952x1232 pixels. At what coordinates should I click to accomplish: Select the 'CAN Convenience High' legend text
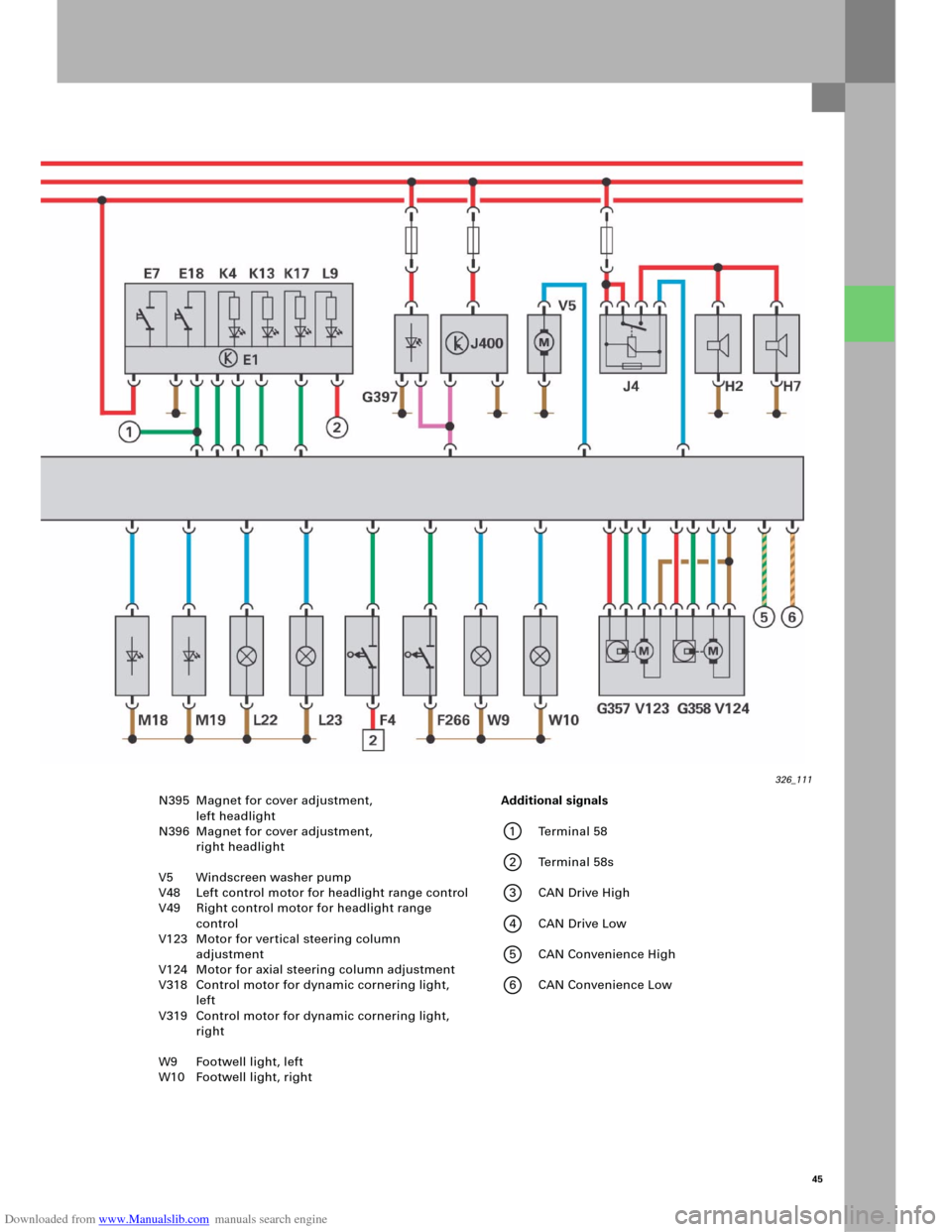click(x=607, y=954)
